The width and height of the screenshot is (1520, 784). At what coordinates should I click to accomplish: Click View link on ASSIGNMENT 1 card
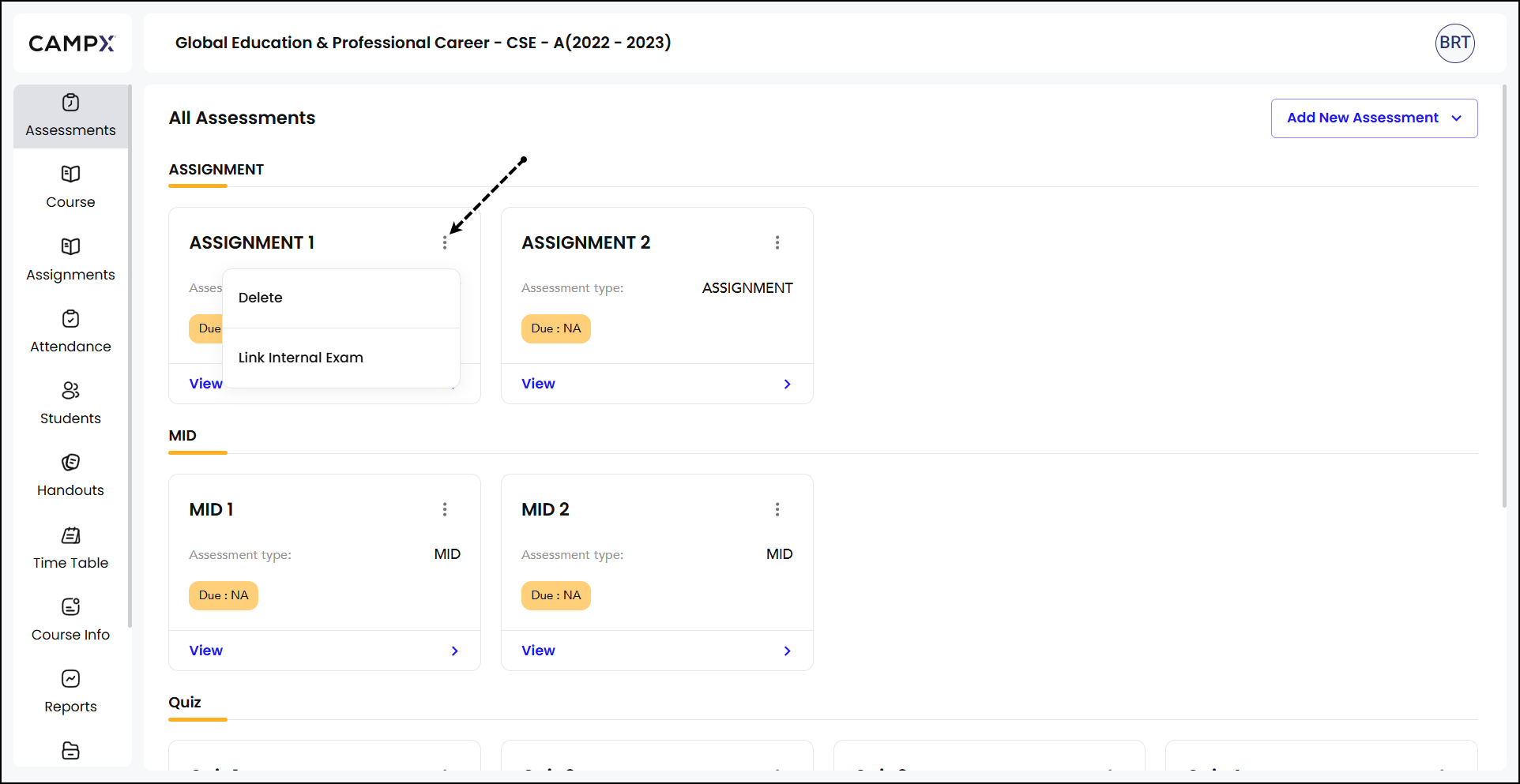tap(205, 384)
